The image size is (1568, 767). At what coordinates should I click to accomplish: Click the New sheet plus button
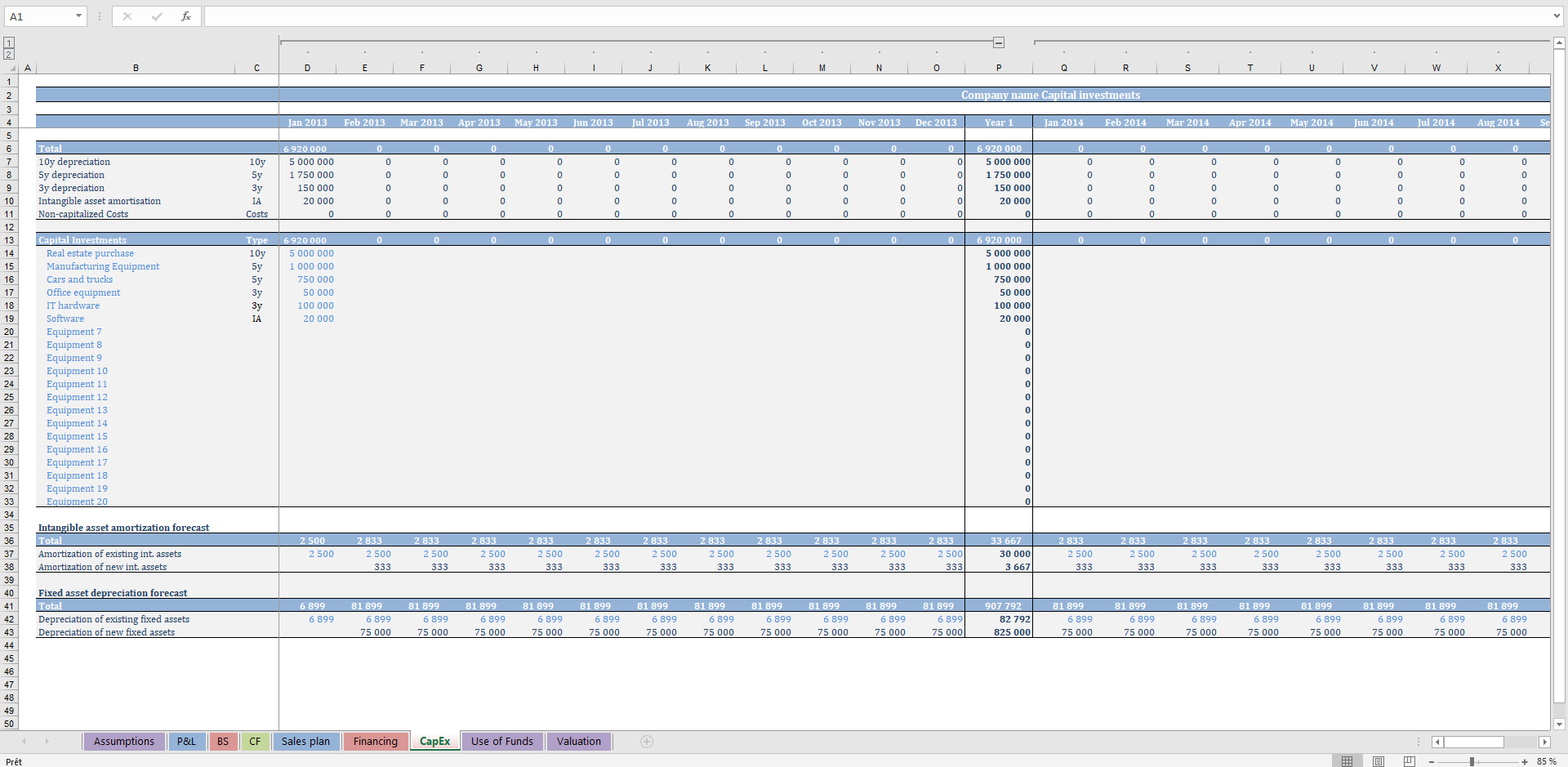647,742
